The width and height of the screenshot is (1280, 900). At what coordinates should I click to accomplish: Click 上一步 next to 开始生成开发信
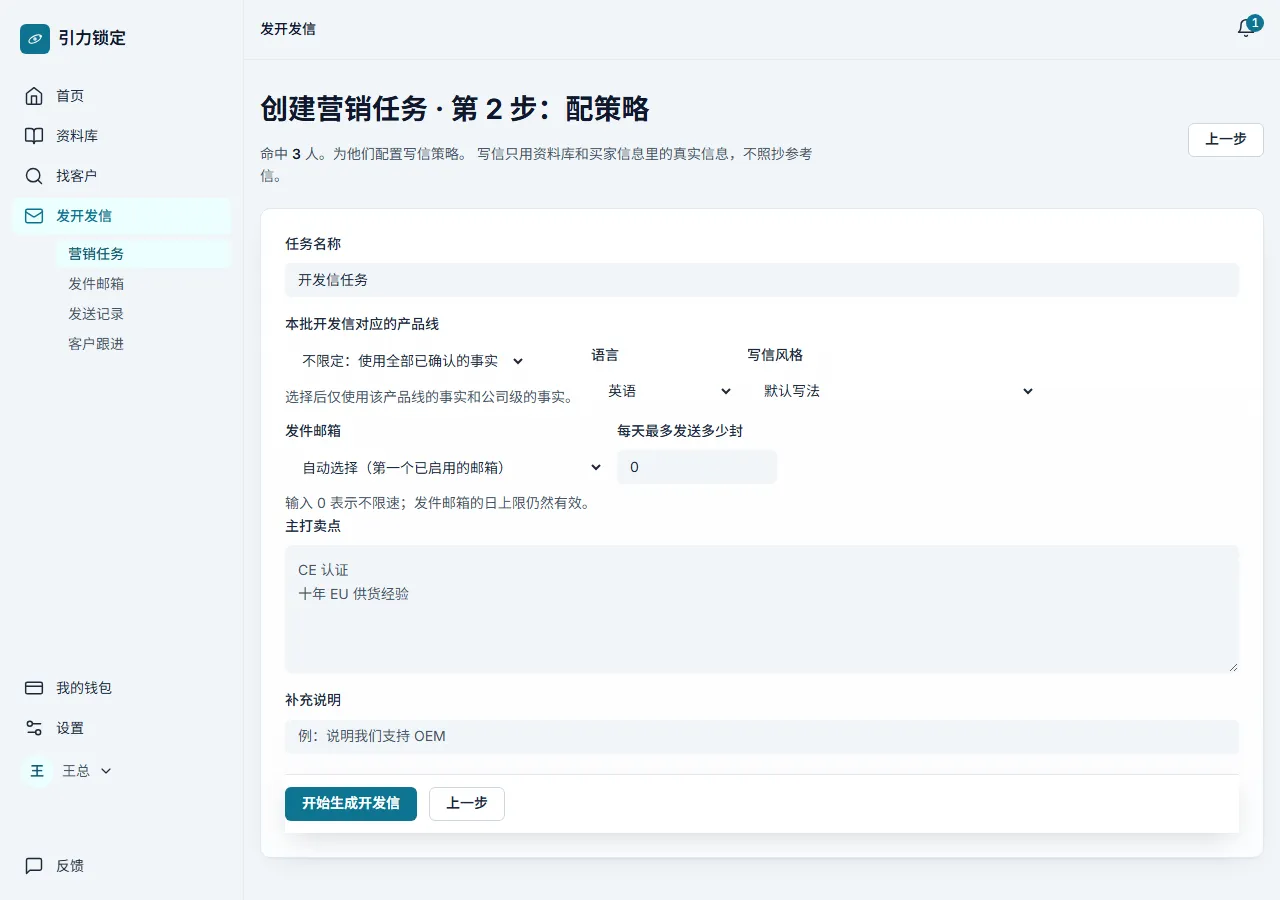[x=467, y=804]
